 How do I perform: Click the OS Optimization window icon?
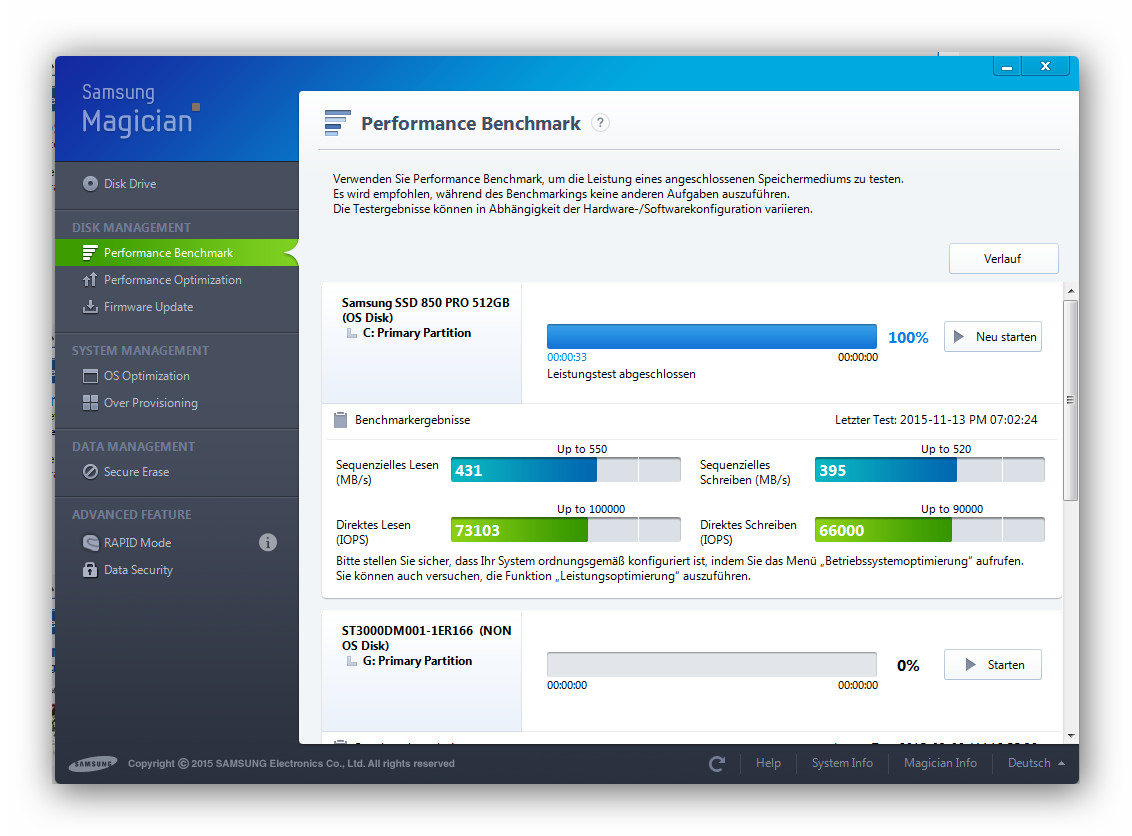point(90,375)
